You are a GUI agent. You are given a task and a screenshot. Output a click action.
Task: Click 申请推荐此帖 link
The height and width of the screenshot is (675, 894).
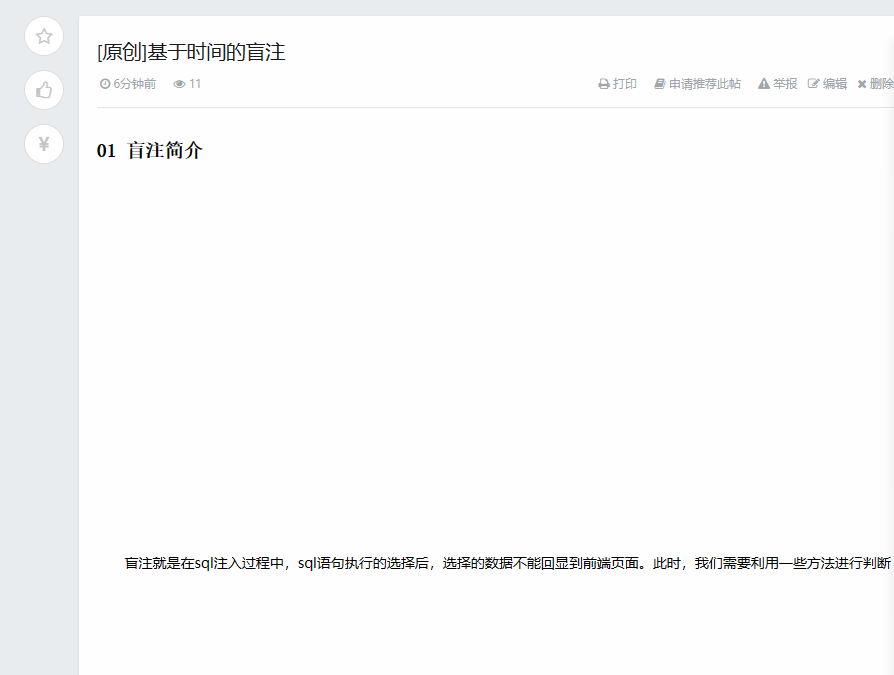(x=697, y=84)
